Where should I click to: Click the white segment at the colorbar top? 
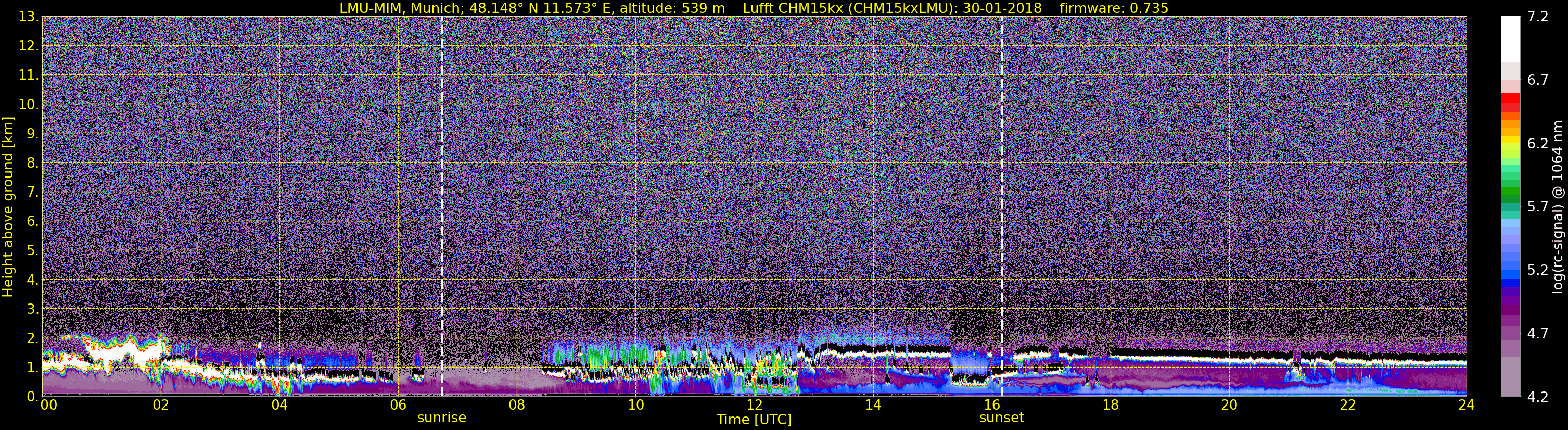[x=1510, y=39]
